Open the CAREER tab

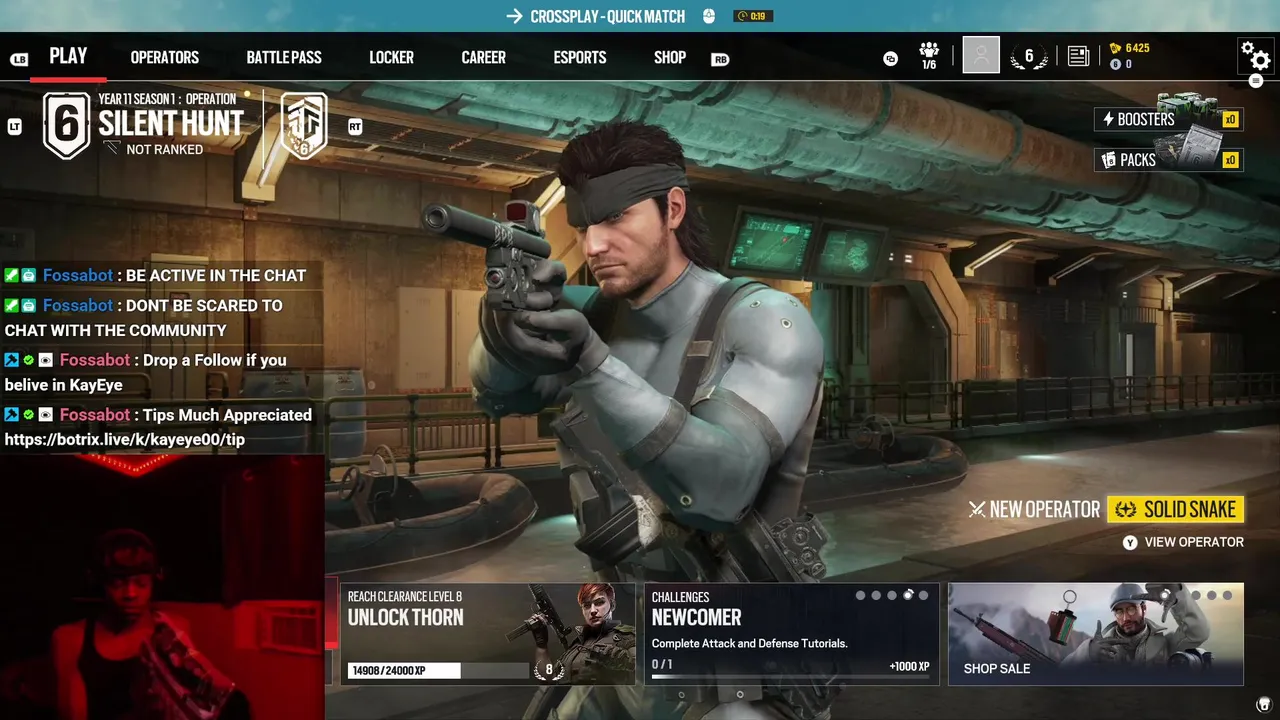click(x=483, y=57)
